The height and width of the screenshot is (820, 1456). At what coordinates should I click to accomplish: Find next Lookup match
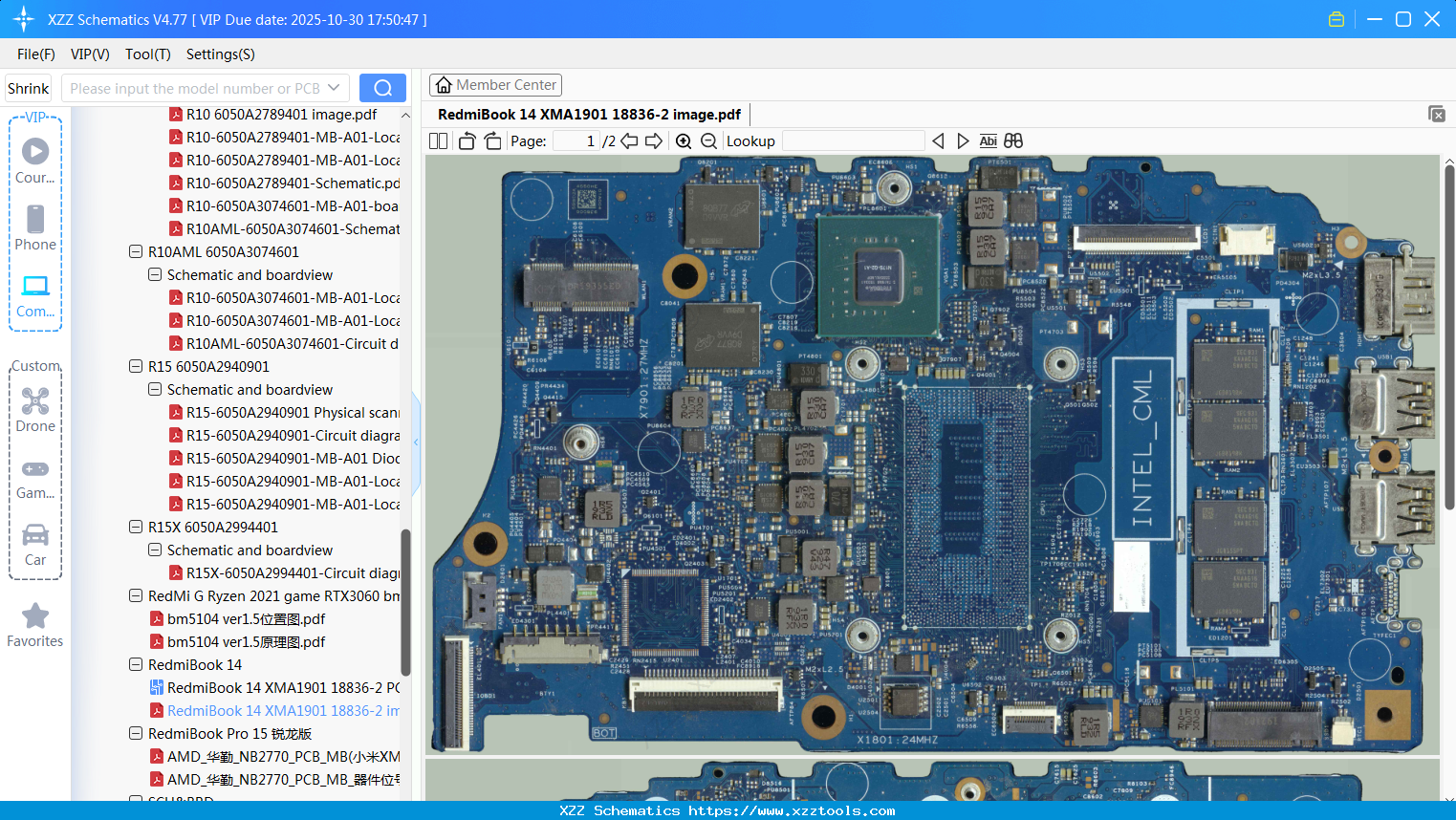coord(963,141)
